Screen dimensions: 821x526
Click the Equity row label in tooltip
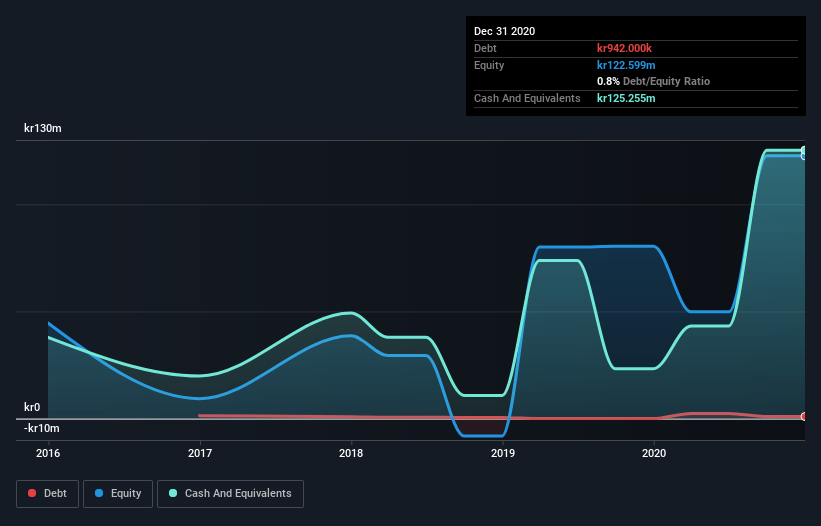pyautogui.click(x=489, y=65)
